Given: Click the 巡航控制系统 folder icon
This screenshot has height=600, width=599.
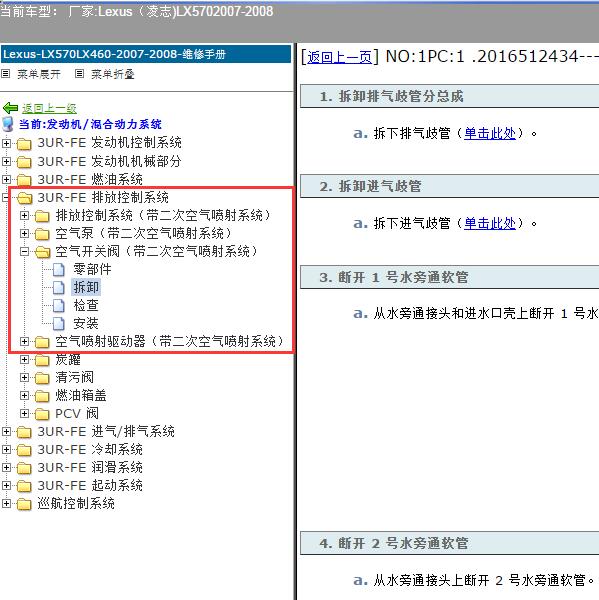Looking at the screenshot, I should tap(24, 504).
